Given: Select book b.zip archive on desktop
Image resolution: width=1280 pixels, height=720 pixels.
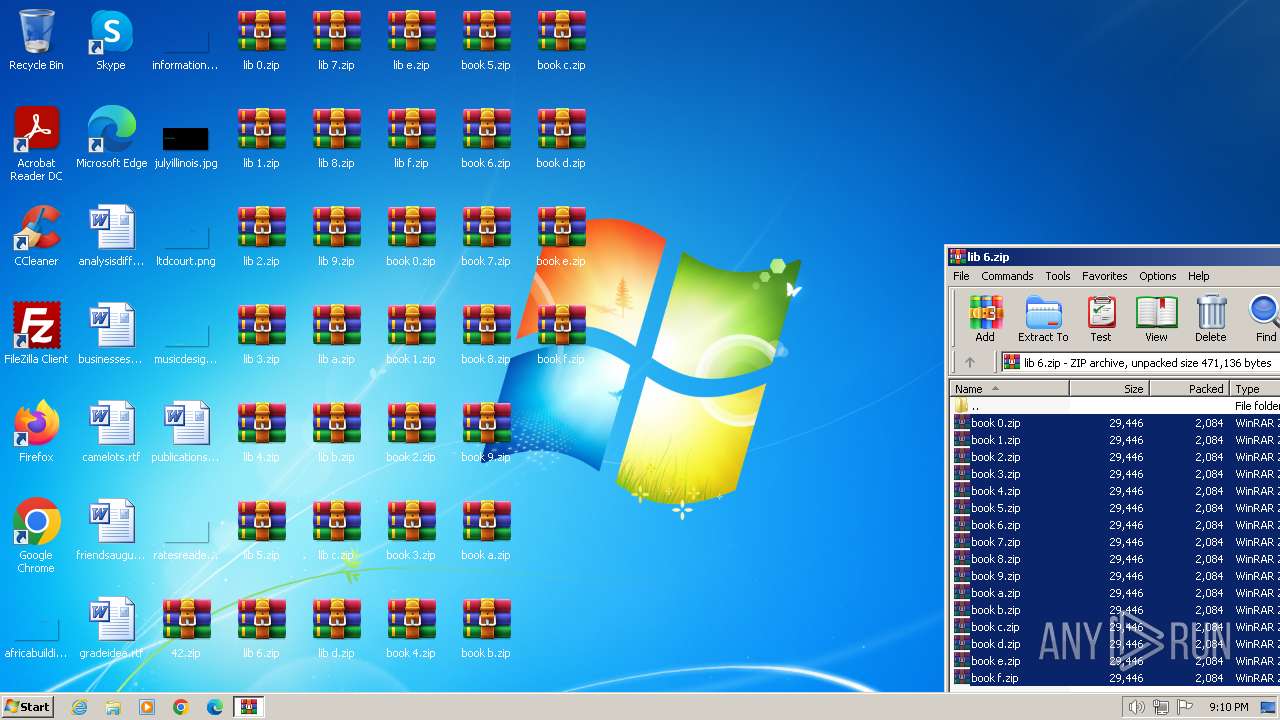Looking at the screenshot, I should (486, 629).
